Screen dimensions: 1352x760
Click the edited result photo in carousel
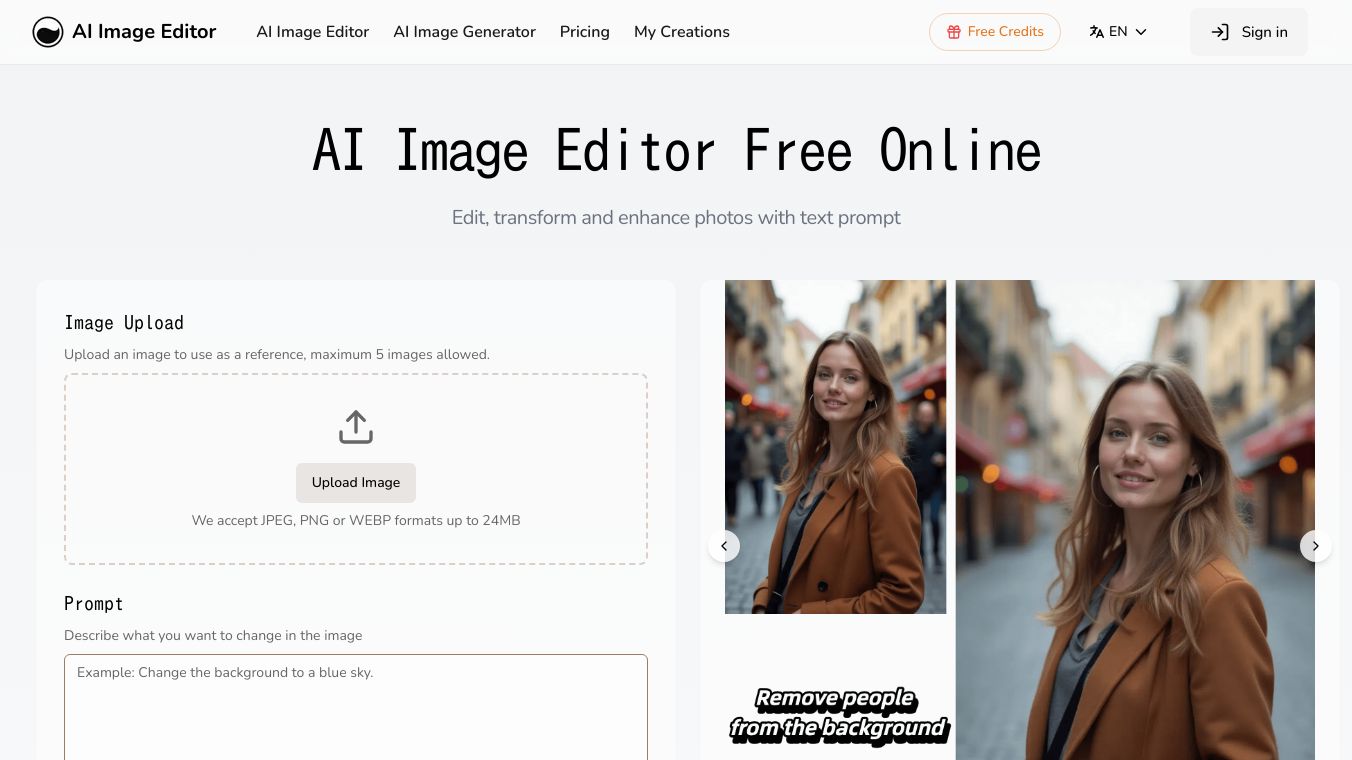click(x=1135, y=520)
